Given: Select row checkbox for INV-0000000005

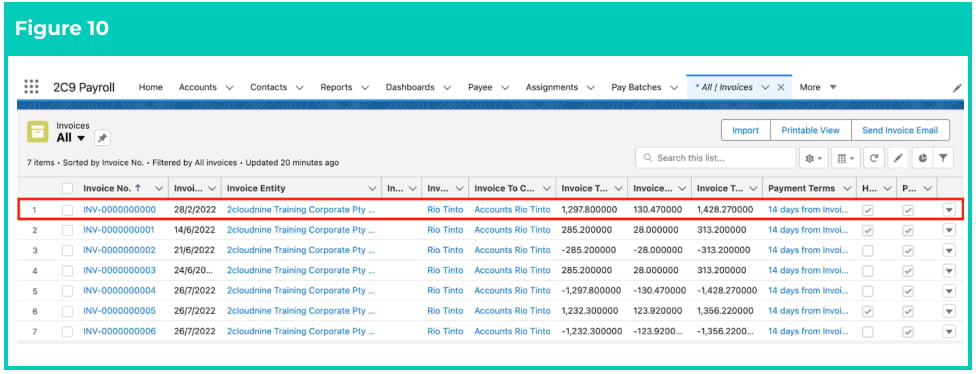Looking at the screenshot, I should tap(67, 311).
